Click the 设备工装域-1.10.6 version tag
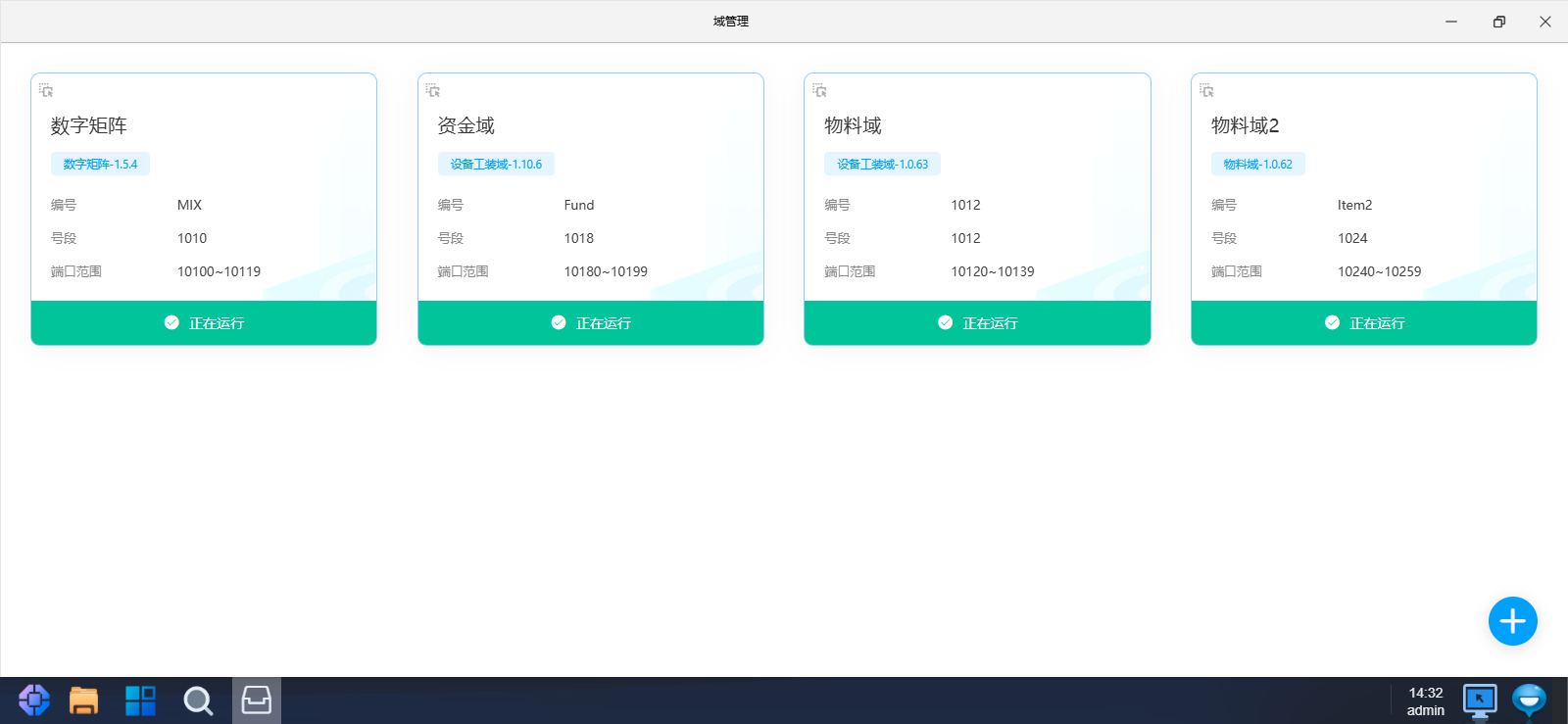This screenshot has width=1568, height=724. tap(496, 165)
